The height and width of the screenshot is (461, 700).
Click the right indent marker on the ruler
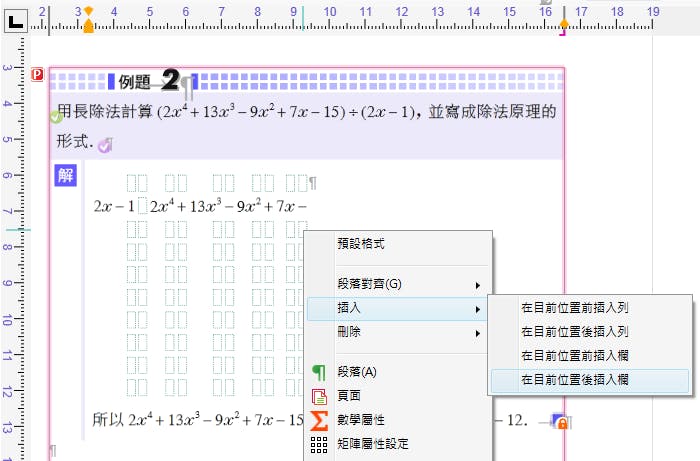(x=563, y=23)
